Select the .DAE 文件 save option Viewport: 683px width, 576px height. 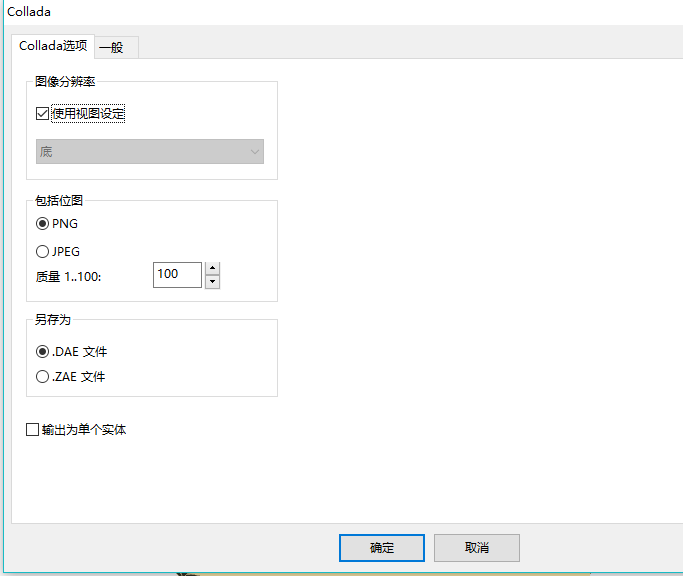(43, 352)
